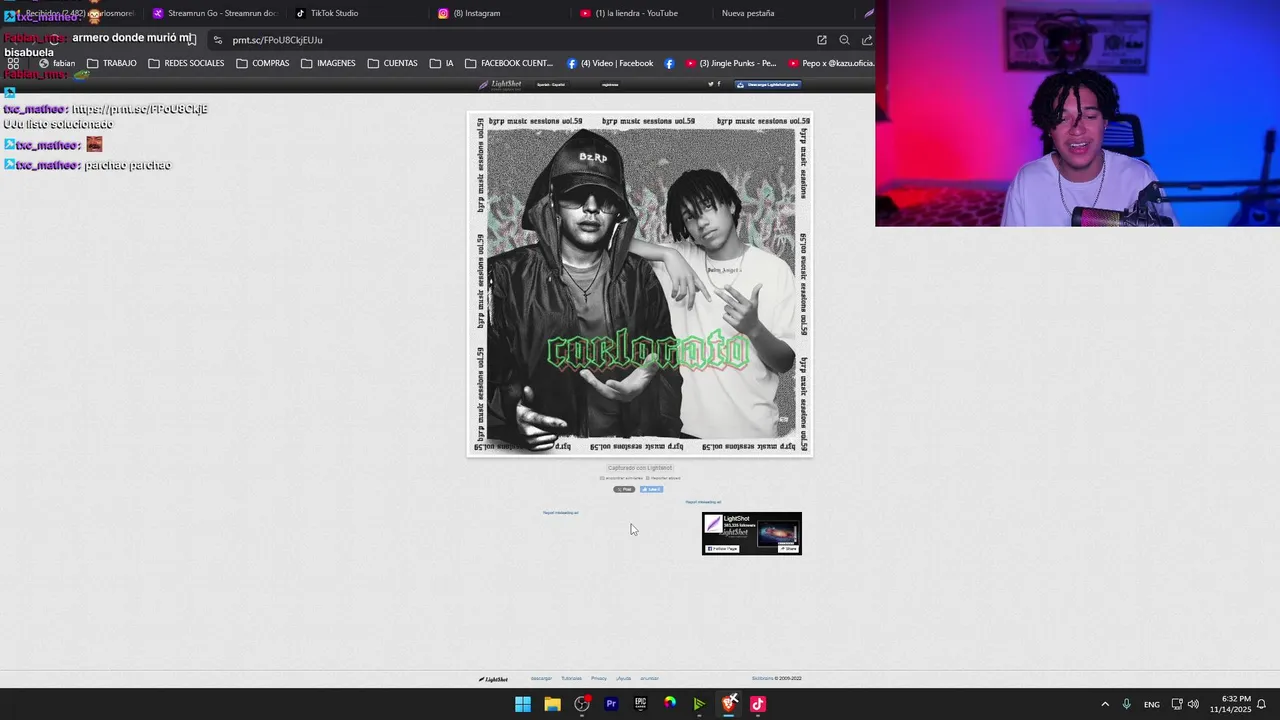Click the Follow Page button in Facebook widget
The width and height of the screenshot is (1280, 720).
click(x=723, y=548)
